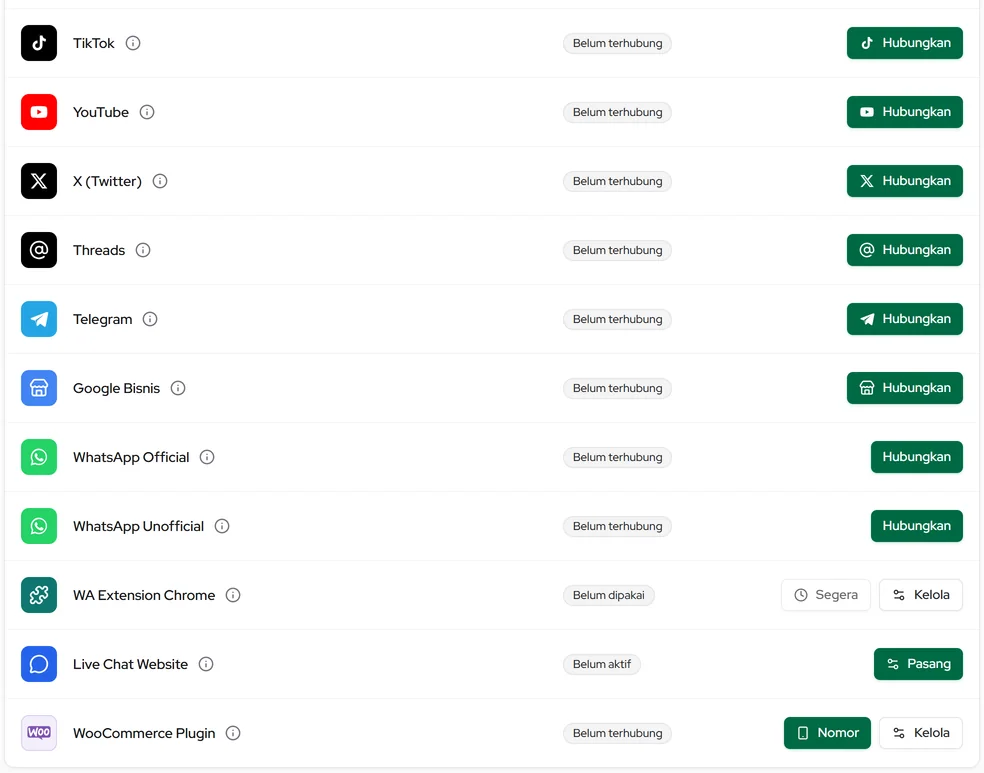Open WooCommerce Plugin info icon

(233, 733)
